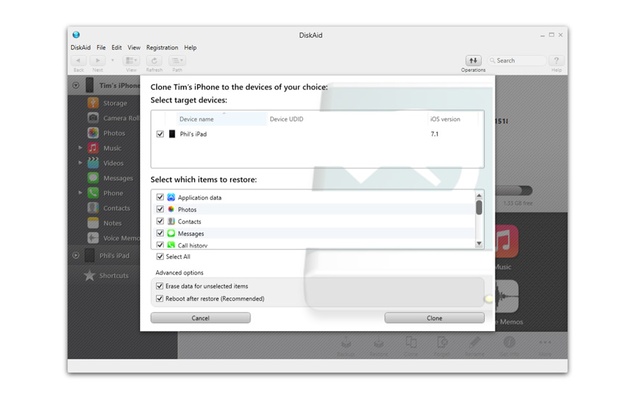
Task: Open the Path dropdown in toolbar
Action: click(177, 60)
